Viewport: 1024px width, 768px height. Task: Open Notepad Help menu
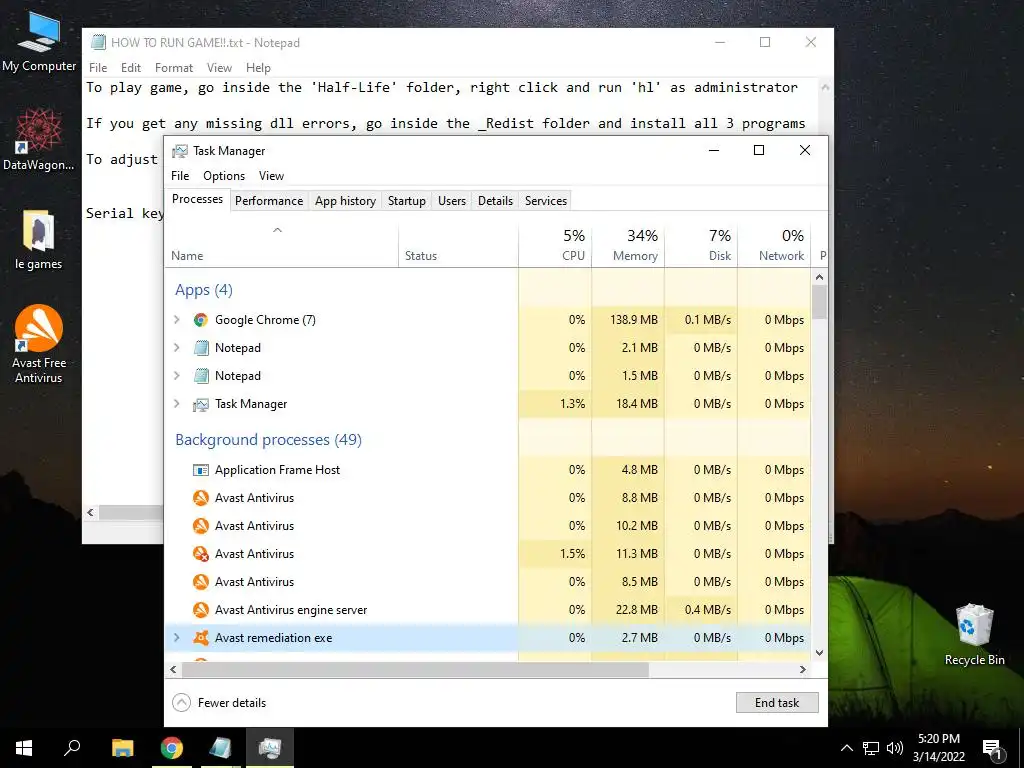258,68
